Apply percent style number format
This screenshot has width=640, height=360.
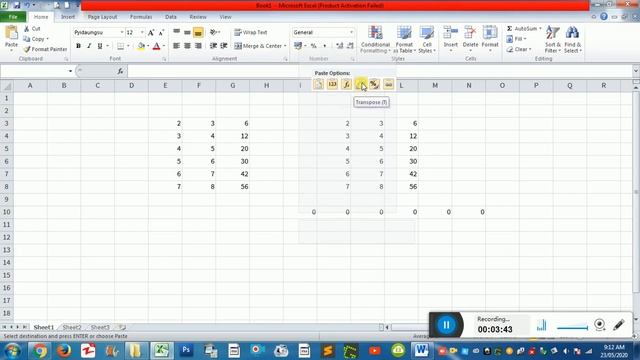(x=313, y=46)
